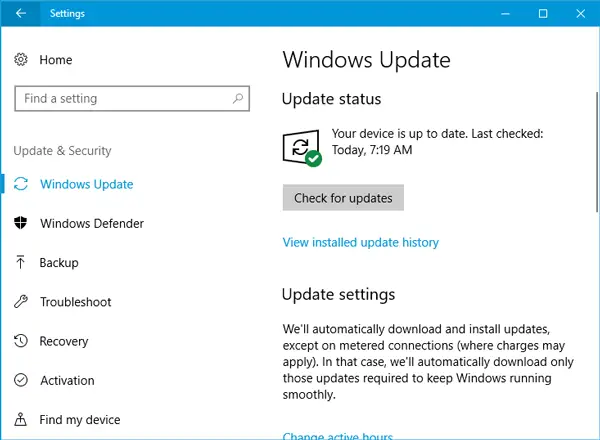Click the Check for updates button

coord(343,198)
